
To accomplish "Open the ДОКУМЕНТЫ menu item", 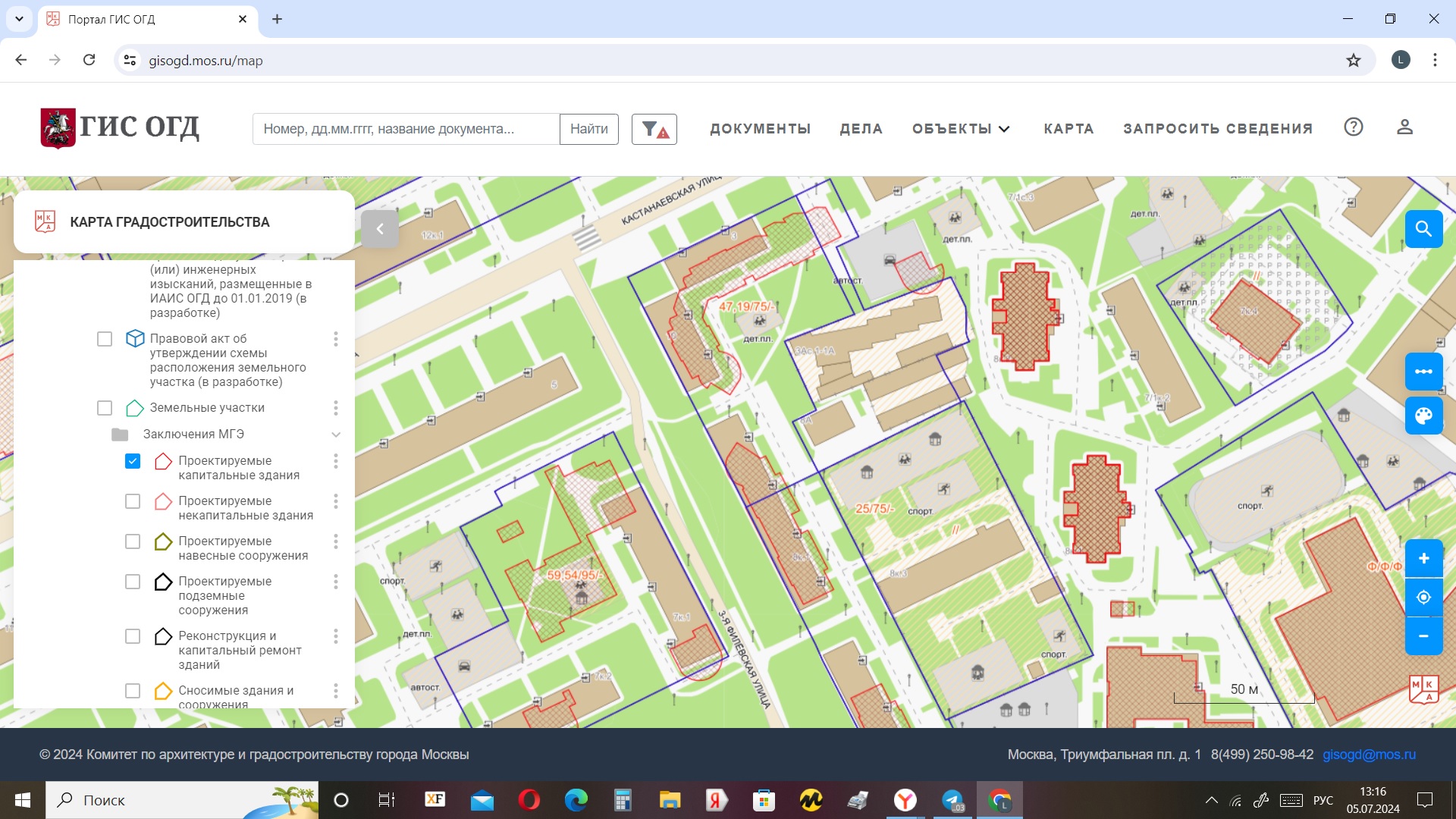I will [x=760, y=129].
